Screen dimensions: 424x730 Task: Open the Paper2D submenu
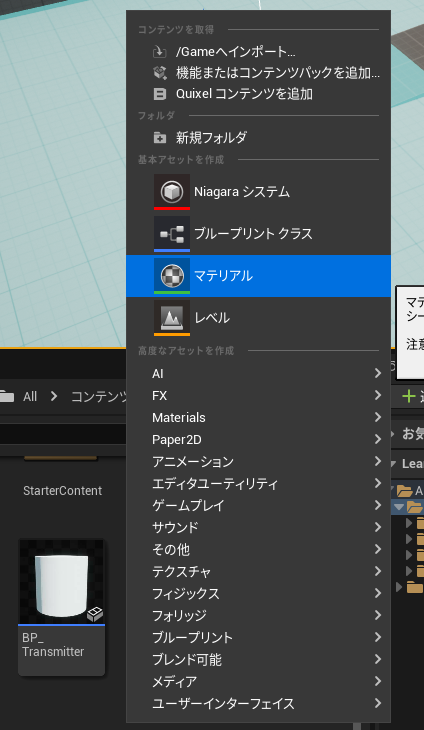(258, 439)
